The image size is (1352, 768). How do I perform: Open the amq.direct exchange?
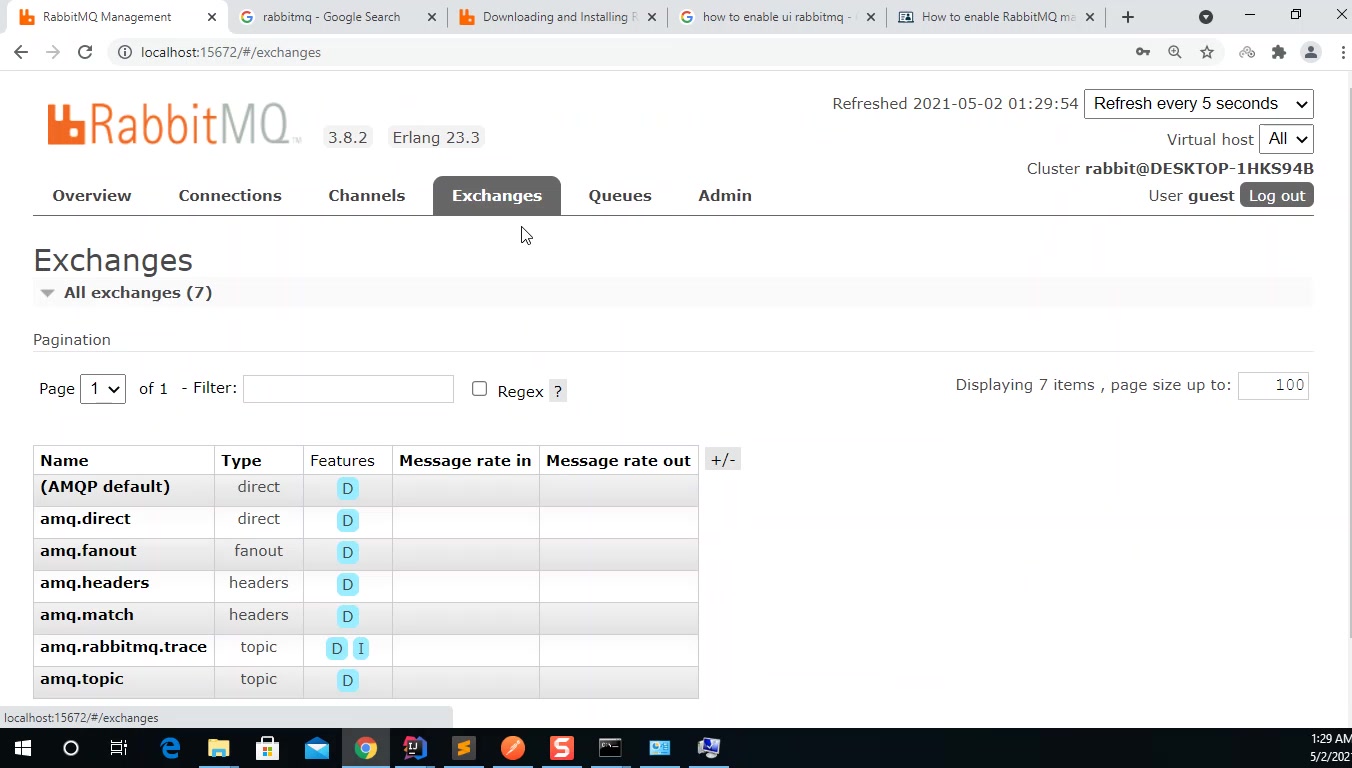pyautogui.click(x=85, y=519)
